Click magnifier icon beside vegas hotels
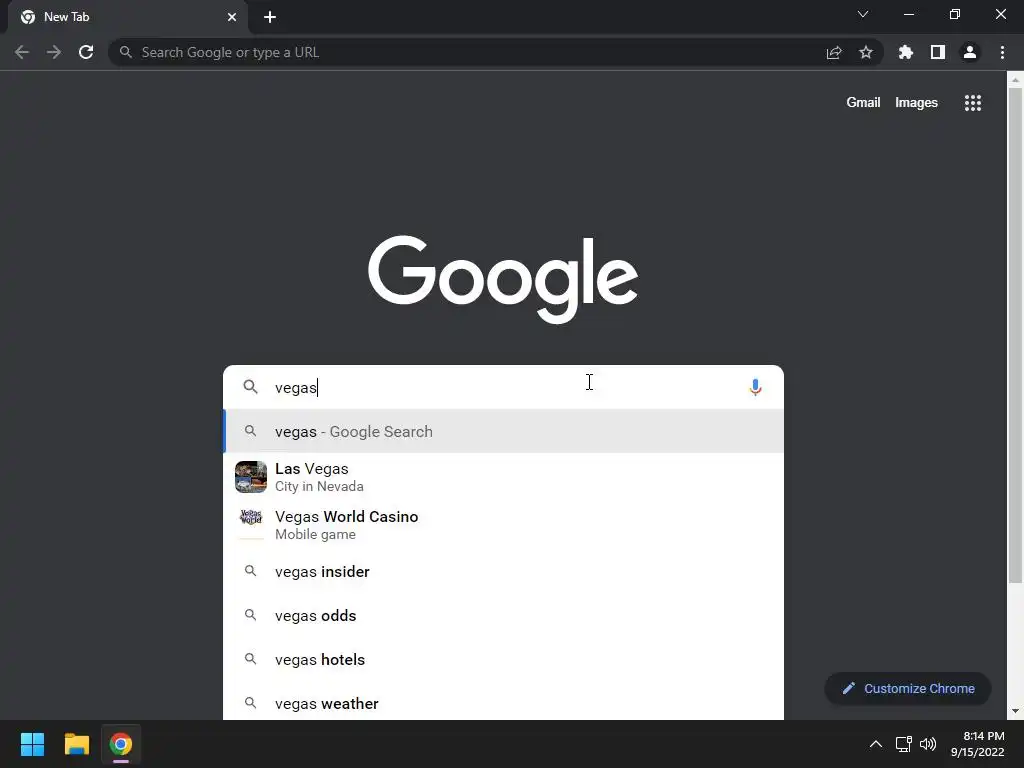 click(250, 658)
